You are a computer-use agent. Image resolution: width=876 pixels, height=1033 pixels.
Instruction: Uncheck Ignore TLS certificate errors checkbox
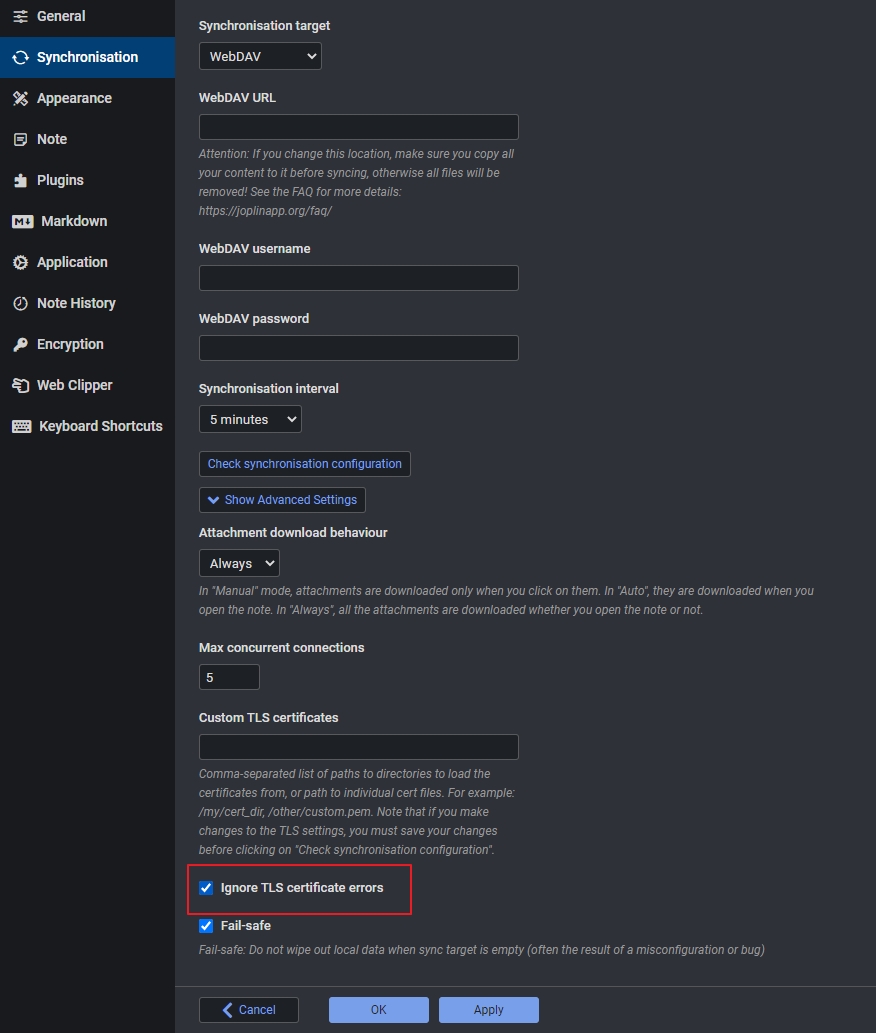[x=206, y=888]
